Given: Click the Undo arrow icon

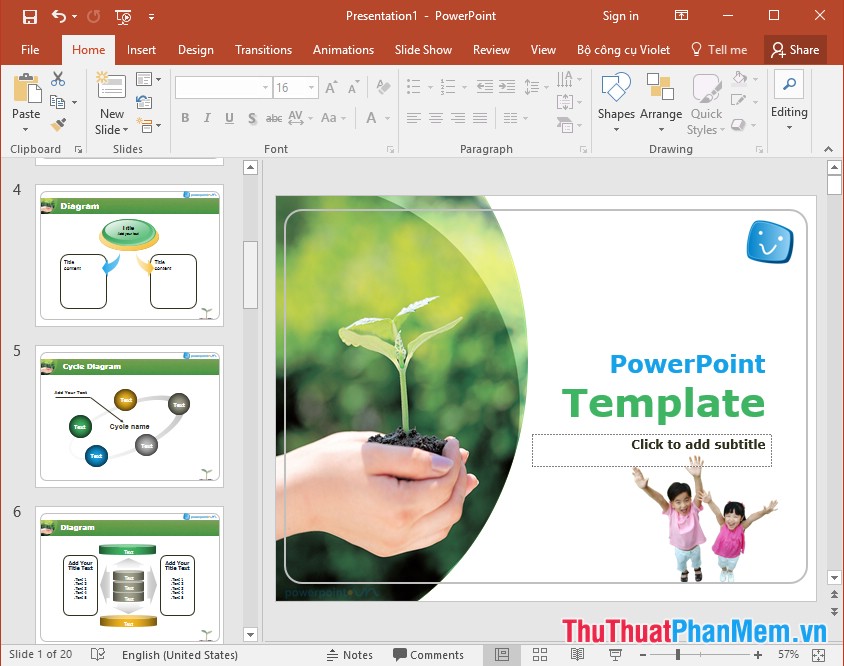Looking at the screenshot, I should (59, 17).
